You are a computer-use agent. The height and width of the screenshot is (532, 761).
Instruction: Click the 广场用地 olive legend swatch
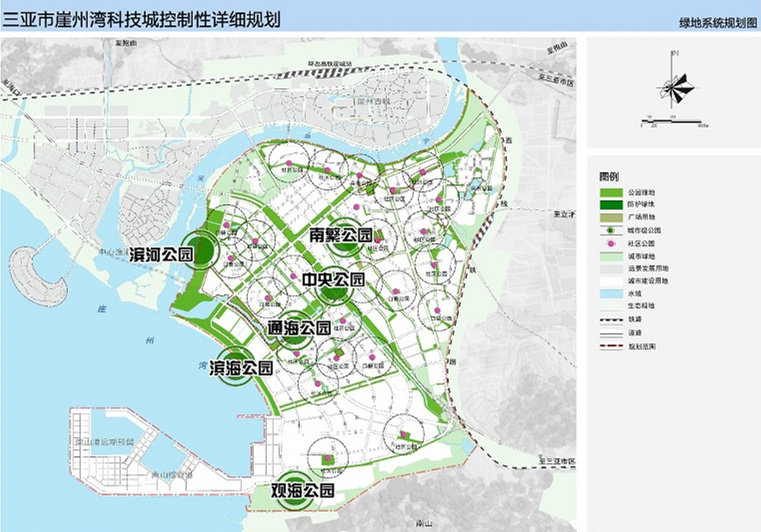(x=611, y=217)
